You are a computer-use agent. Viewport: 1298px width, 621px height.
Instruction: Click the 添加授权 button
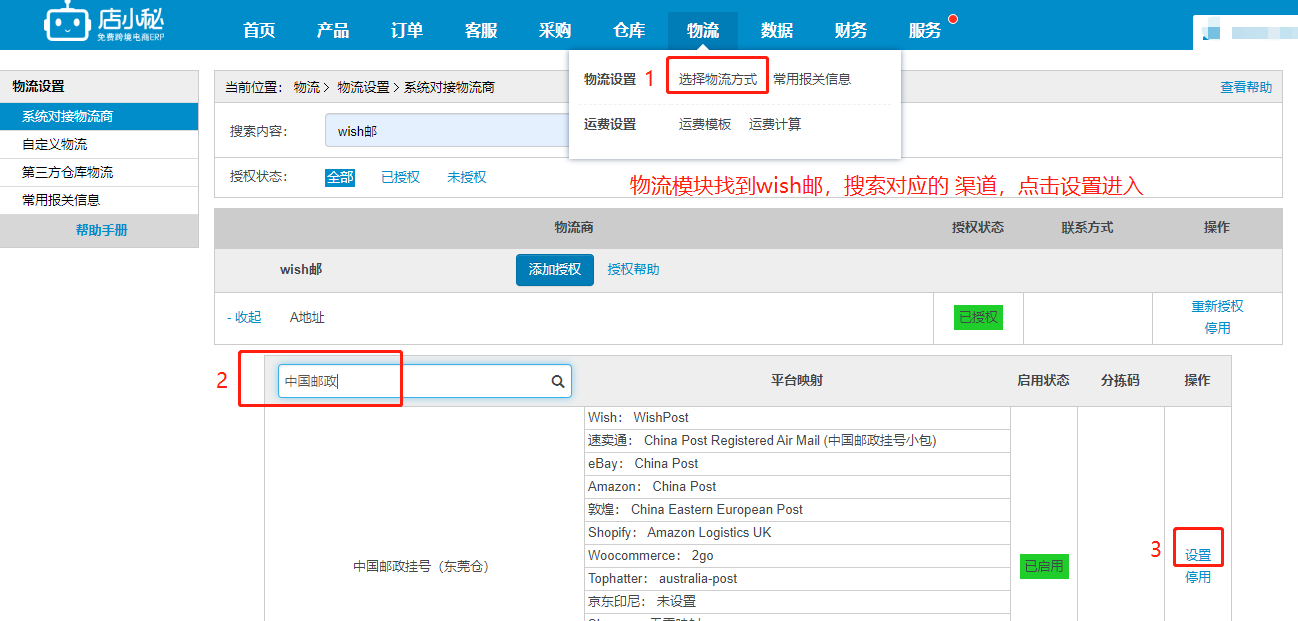555,269
